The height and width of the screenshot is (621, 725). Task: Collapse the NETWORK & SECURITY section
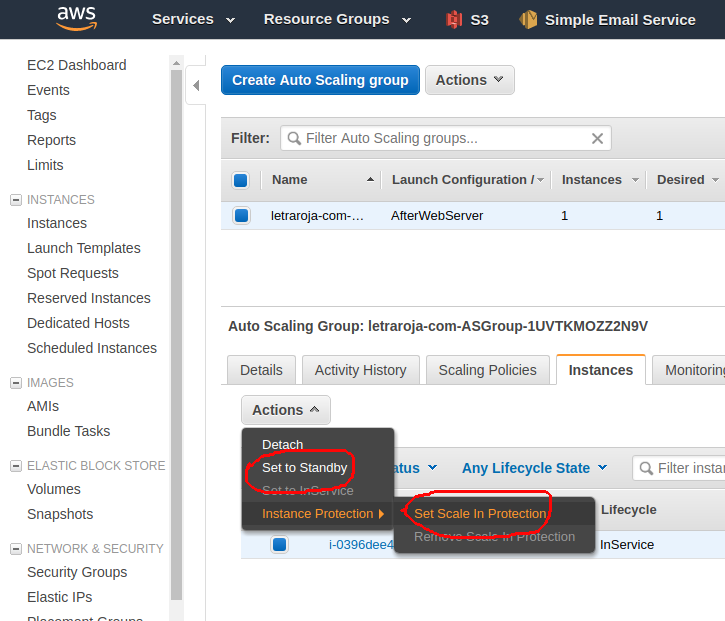(x=16, y=549)
